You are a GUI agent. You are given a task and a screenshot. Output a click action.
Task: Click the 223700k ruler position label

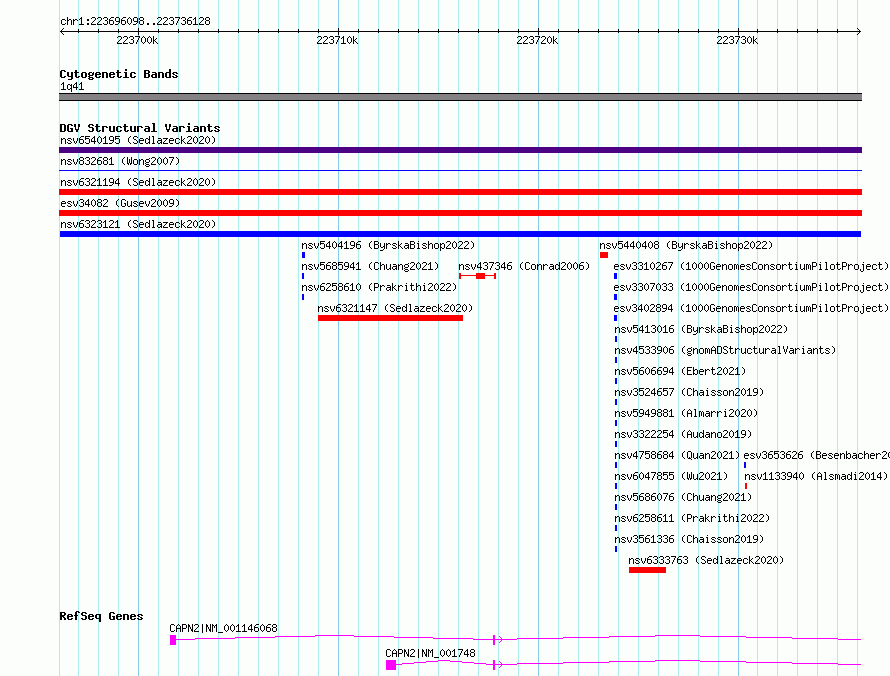(137, 40)
